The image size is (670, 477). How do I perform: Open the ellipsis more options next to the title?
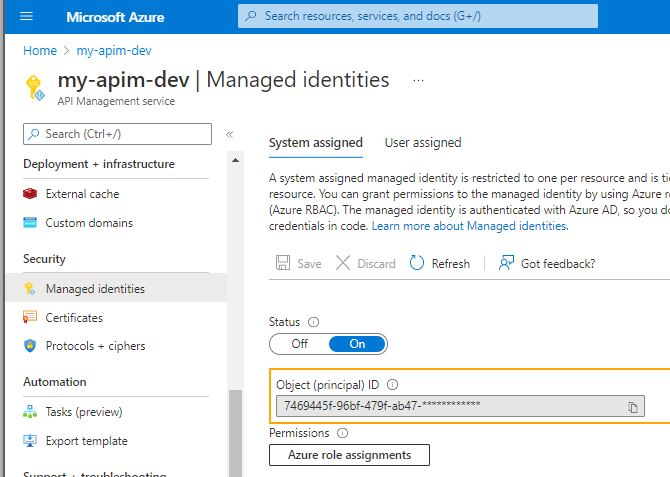point(418,80)
